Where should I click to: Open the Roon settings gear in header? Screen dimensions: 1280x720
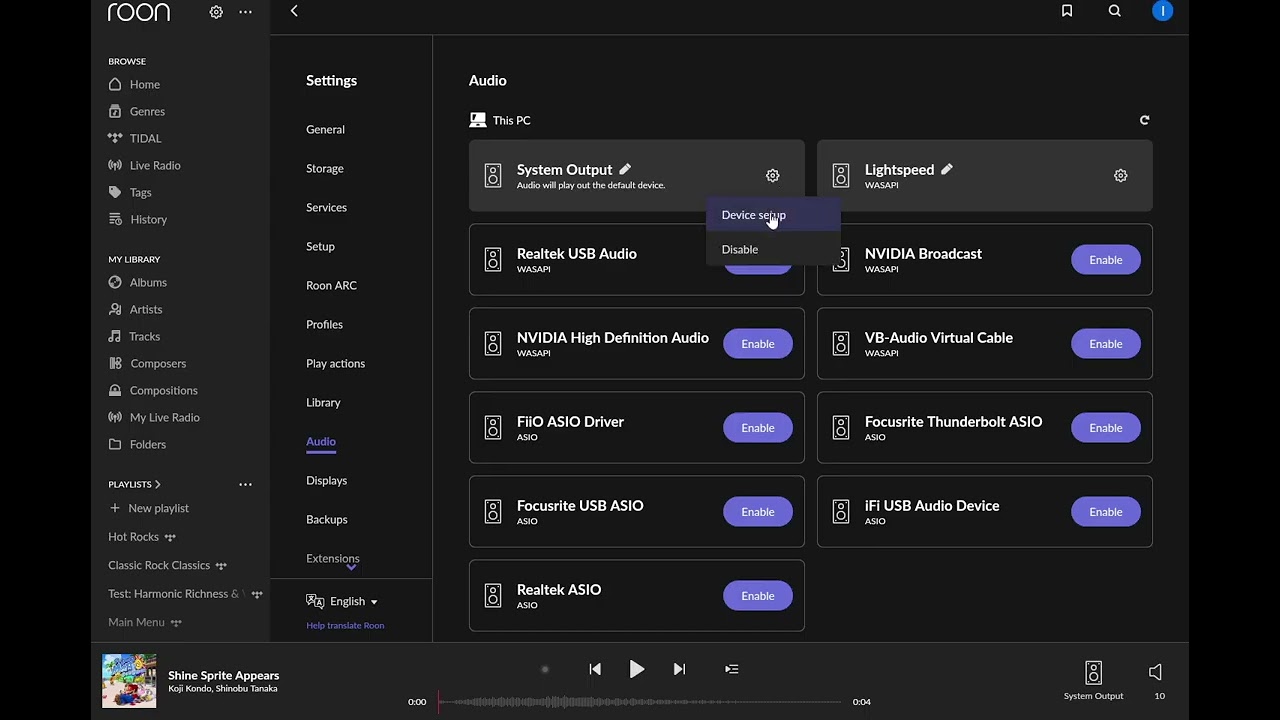pyautogui.click(x=216, y=12)
